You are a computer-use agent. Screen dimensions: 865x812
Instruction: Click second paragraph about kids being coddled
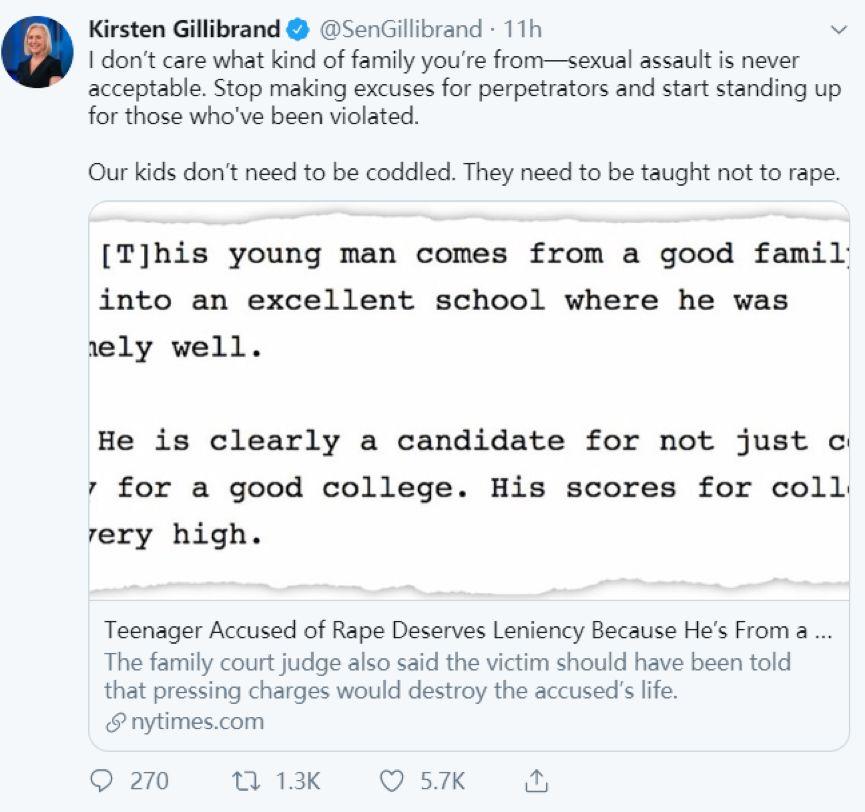[463, 172]
